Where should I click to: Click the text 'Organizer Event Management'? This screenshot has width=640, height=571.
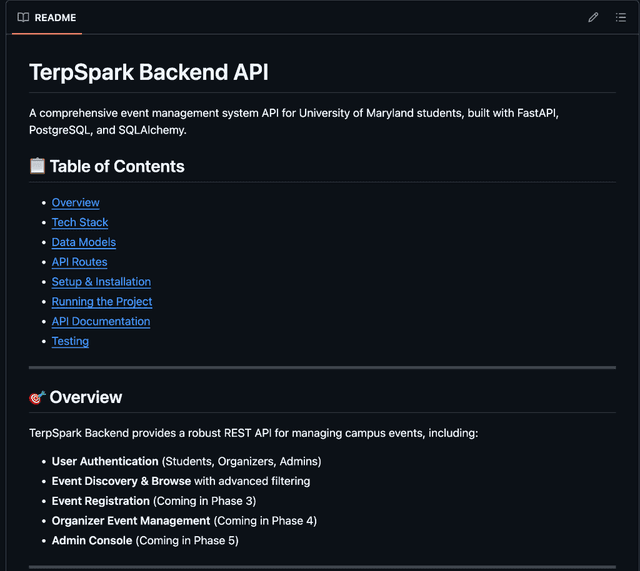(x=131, y=521)
